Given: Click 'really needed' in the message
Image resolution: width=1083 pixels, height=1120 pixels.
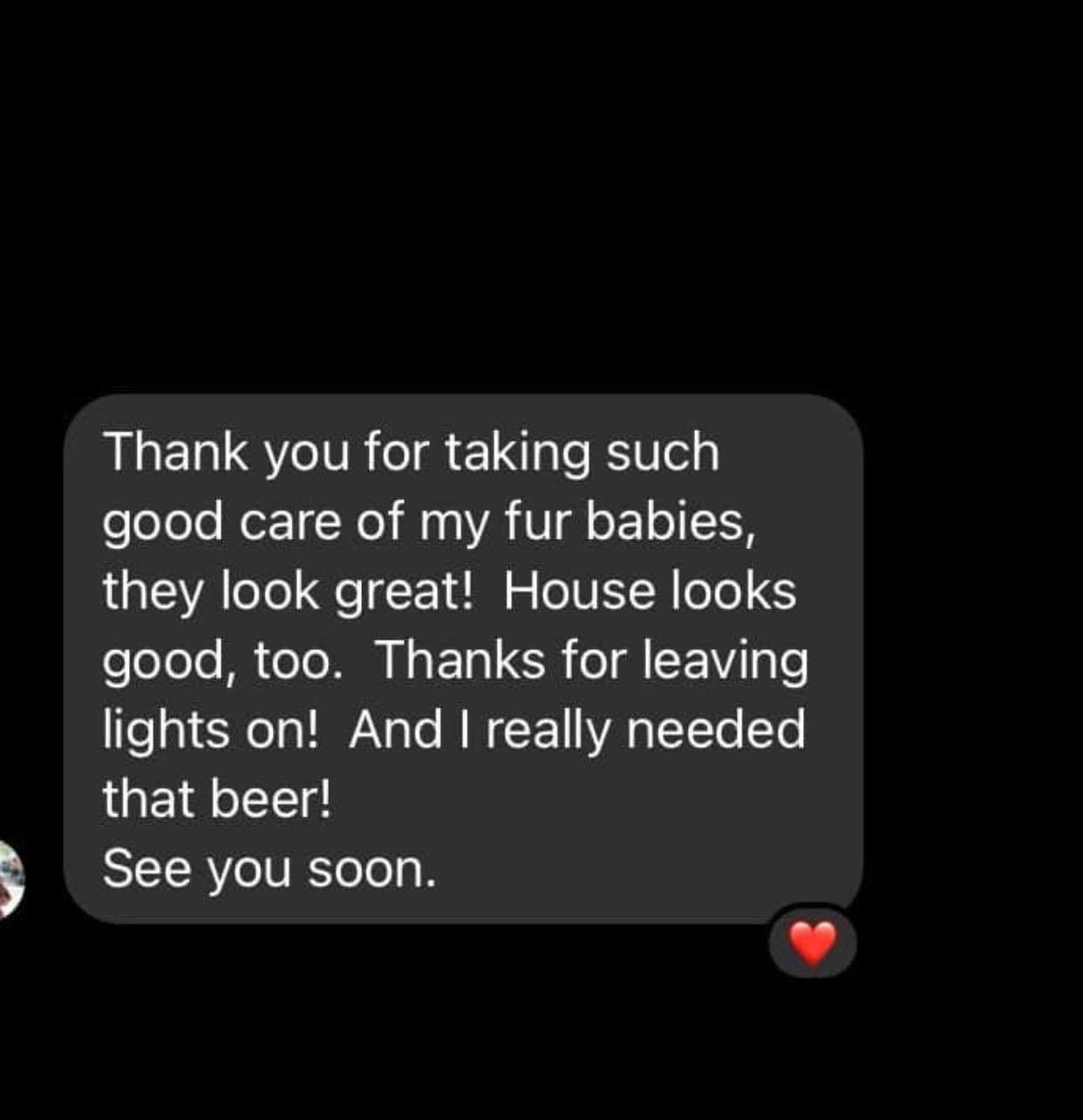Looking at the screenshot, I should 645,730.
